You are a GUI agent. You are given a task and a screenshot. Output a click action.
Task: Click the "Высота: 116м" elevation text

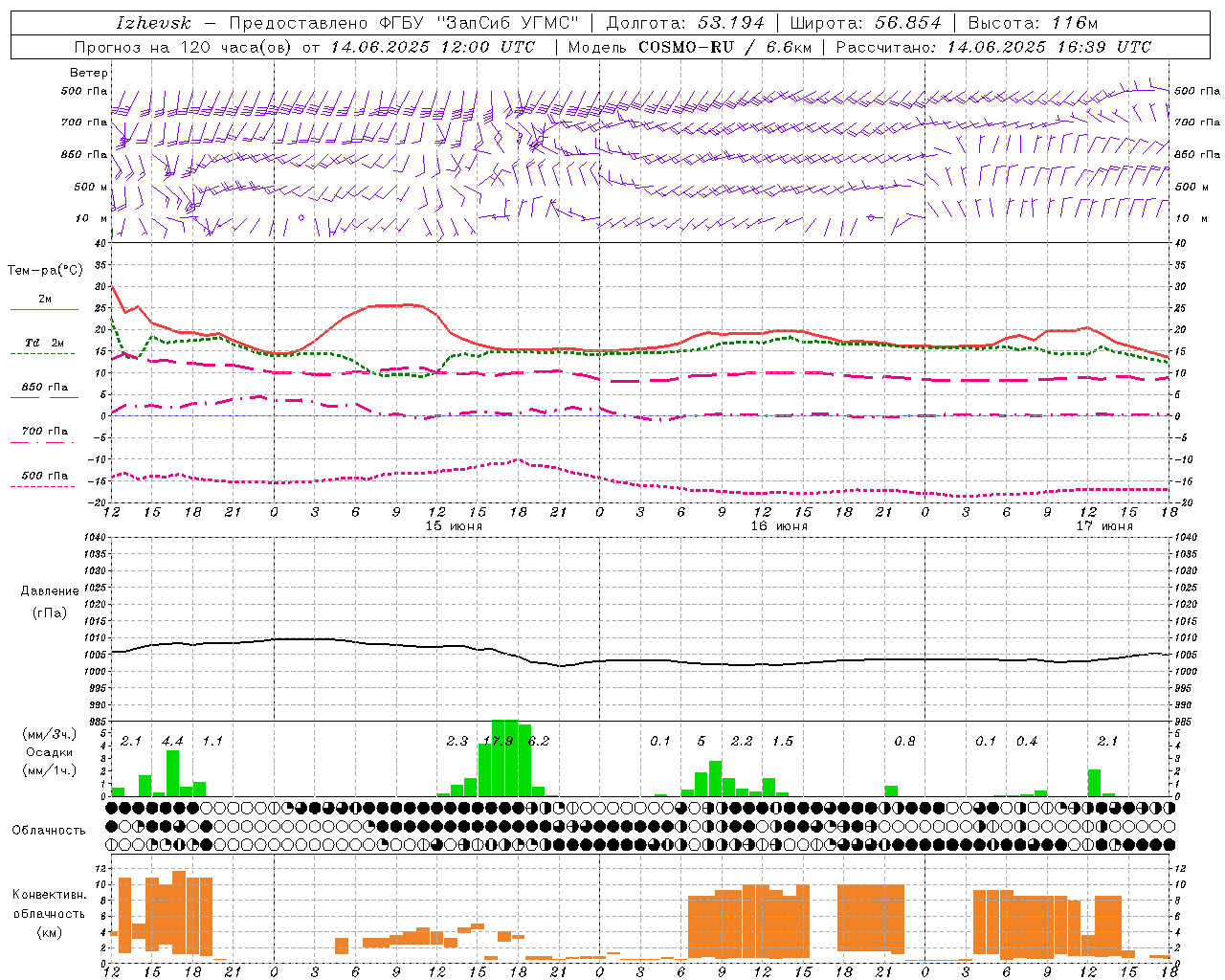1033,23
